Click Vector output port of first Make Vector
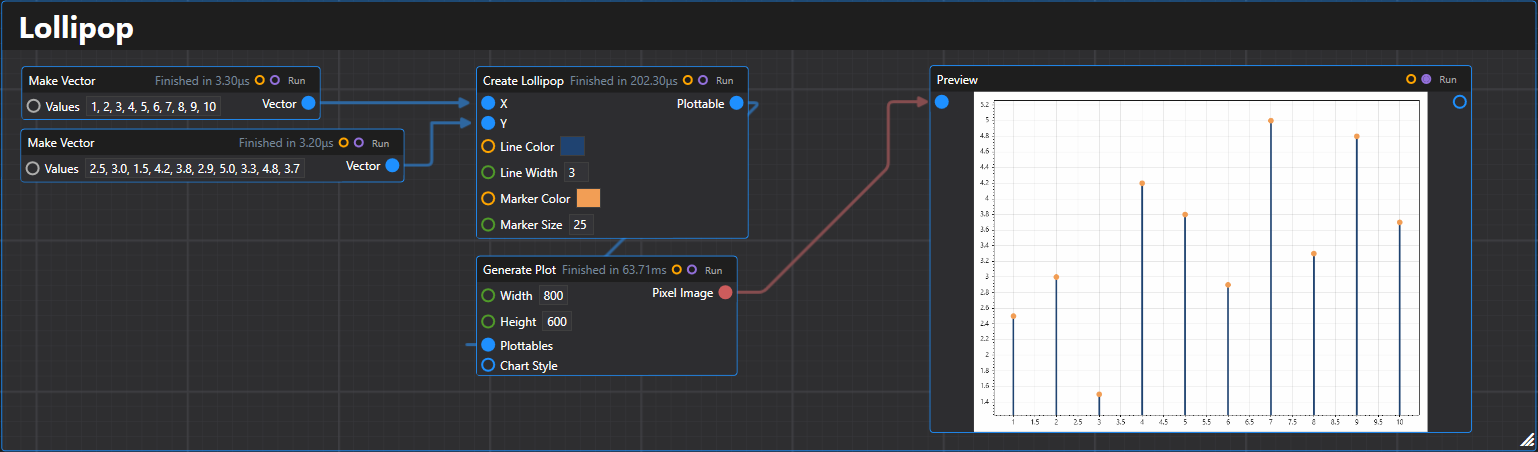The width and height of the screenshot is (1538, 452). 308,103
